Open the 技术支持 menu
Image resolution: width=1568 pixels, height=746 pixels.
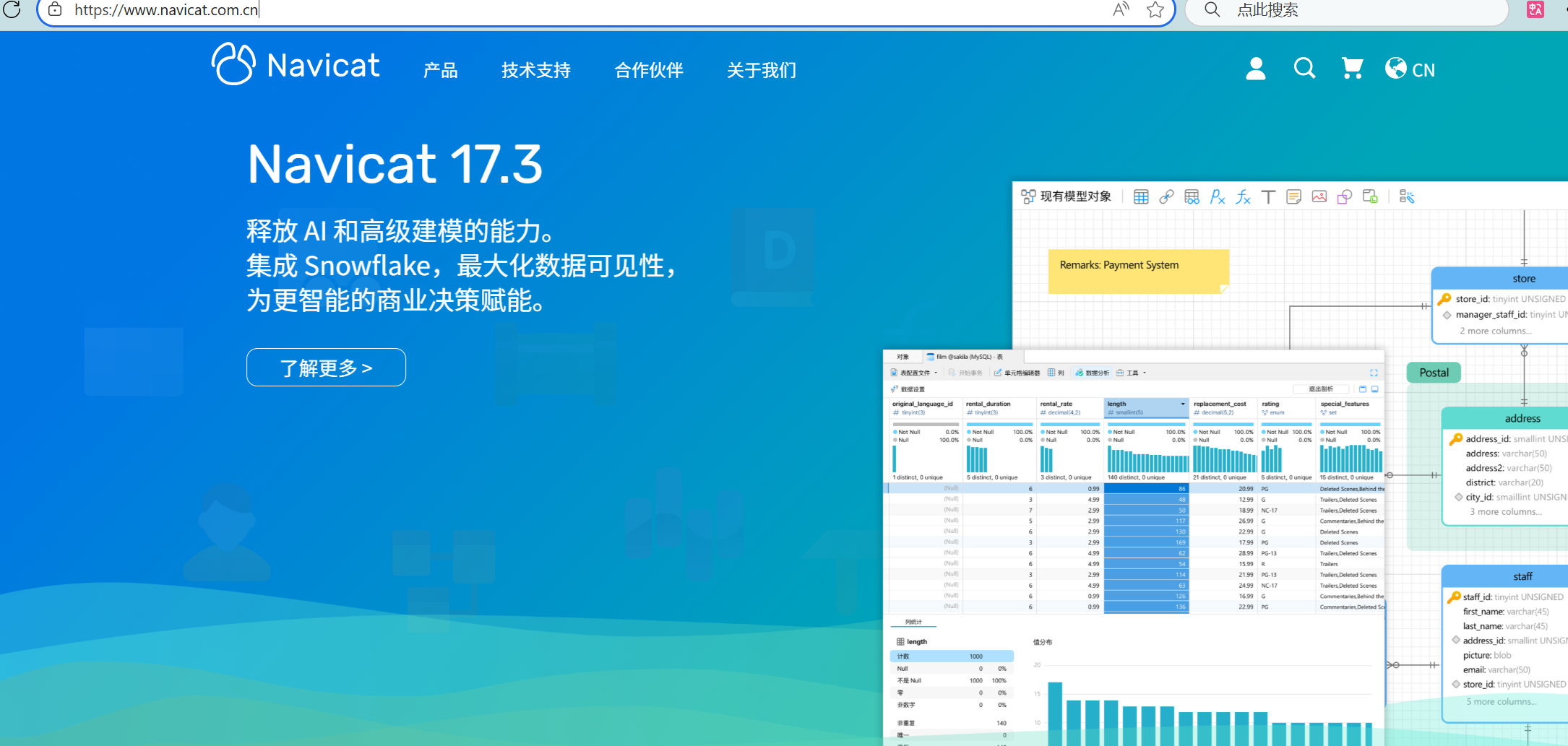click(x=536, y=70)
